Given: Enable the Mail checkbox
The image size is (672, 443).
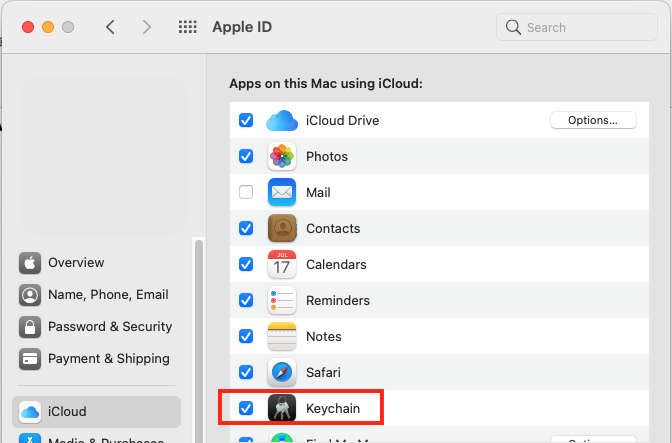Looking at the screenshot, I should coord(246,192).
